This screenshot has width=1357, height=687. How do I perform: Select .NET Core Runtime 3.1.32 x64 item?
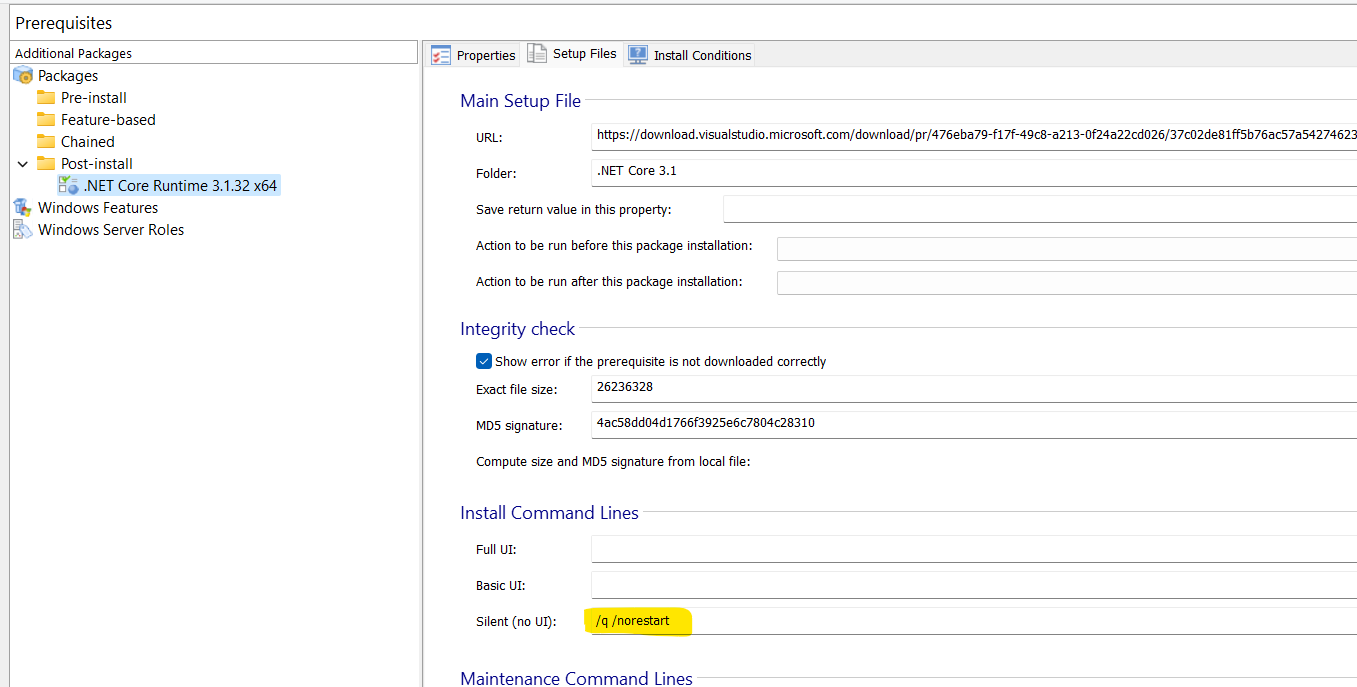click(180, 186)
